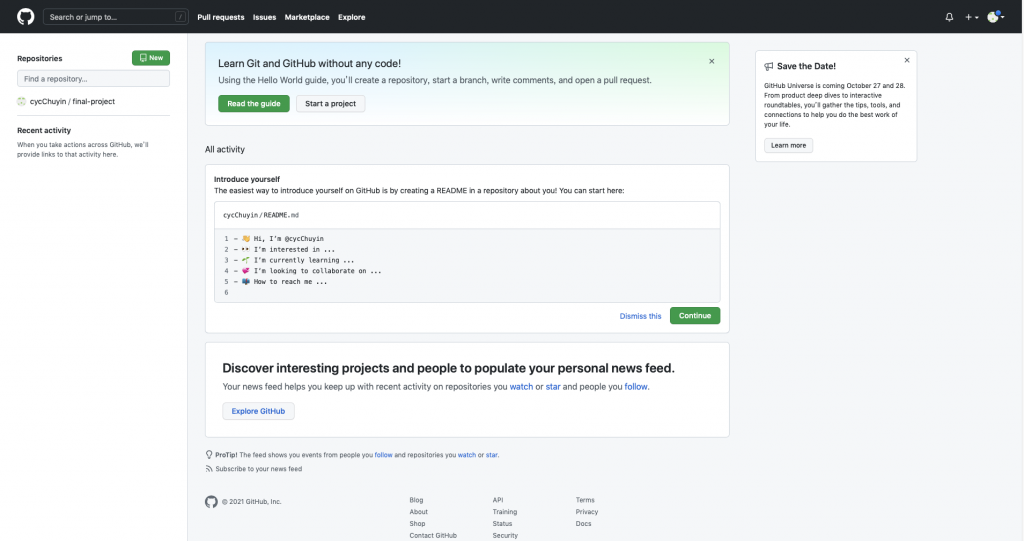Open the Explore navigation item
1024x541 pixels.
click(x=352, y=17)
